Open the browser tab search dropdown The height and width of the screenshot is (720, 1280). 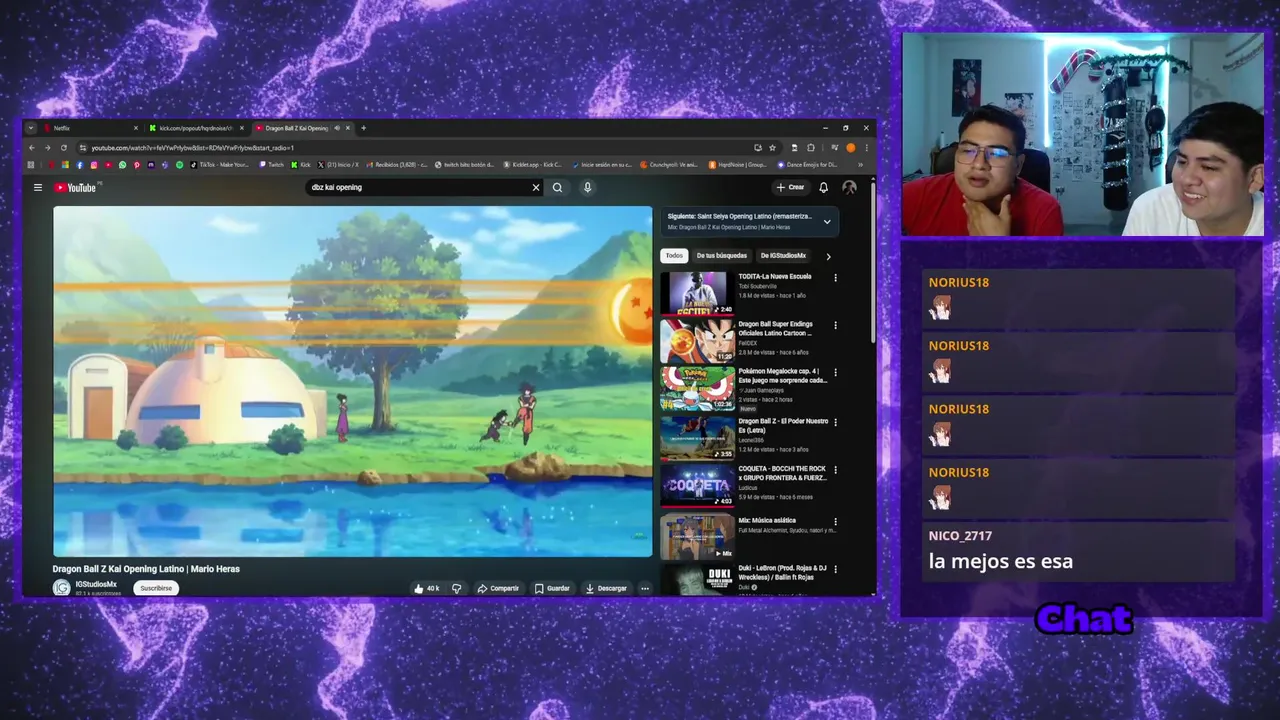pos(31,128)
